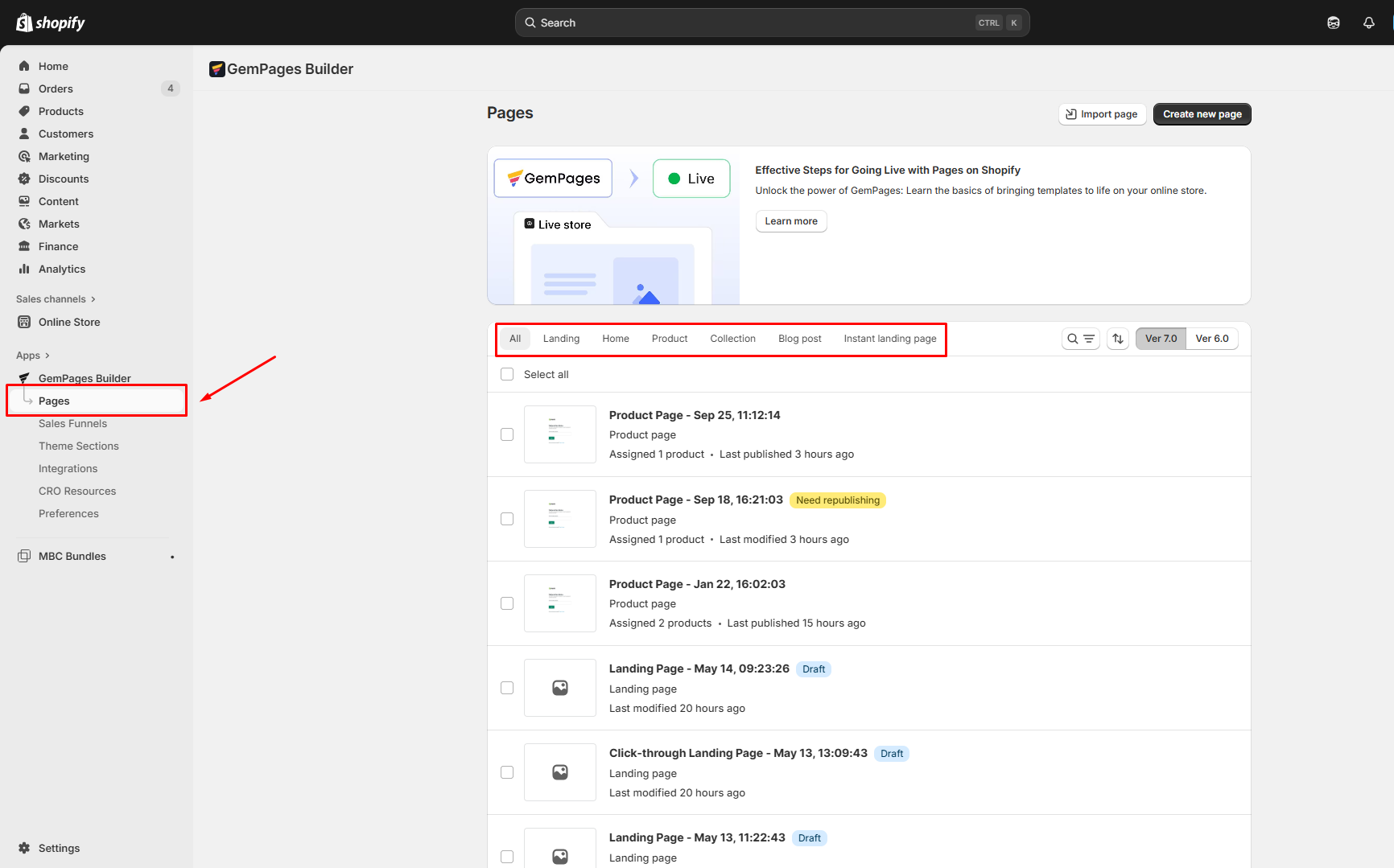Open Online Store sales channel

[x=69, y=322]
